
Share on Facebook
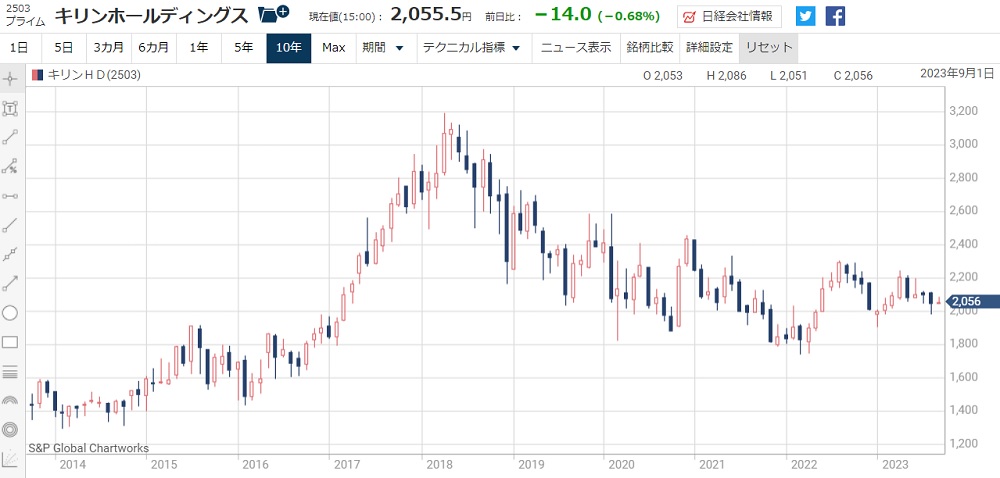click(x=835, y=16)
